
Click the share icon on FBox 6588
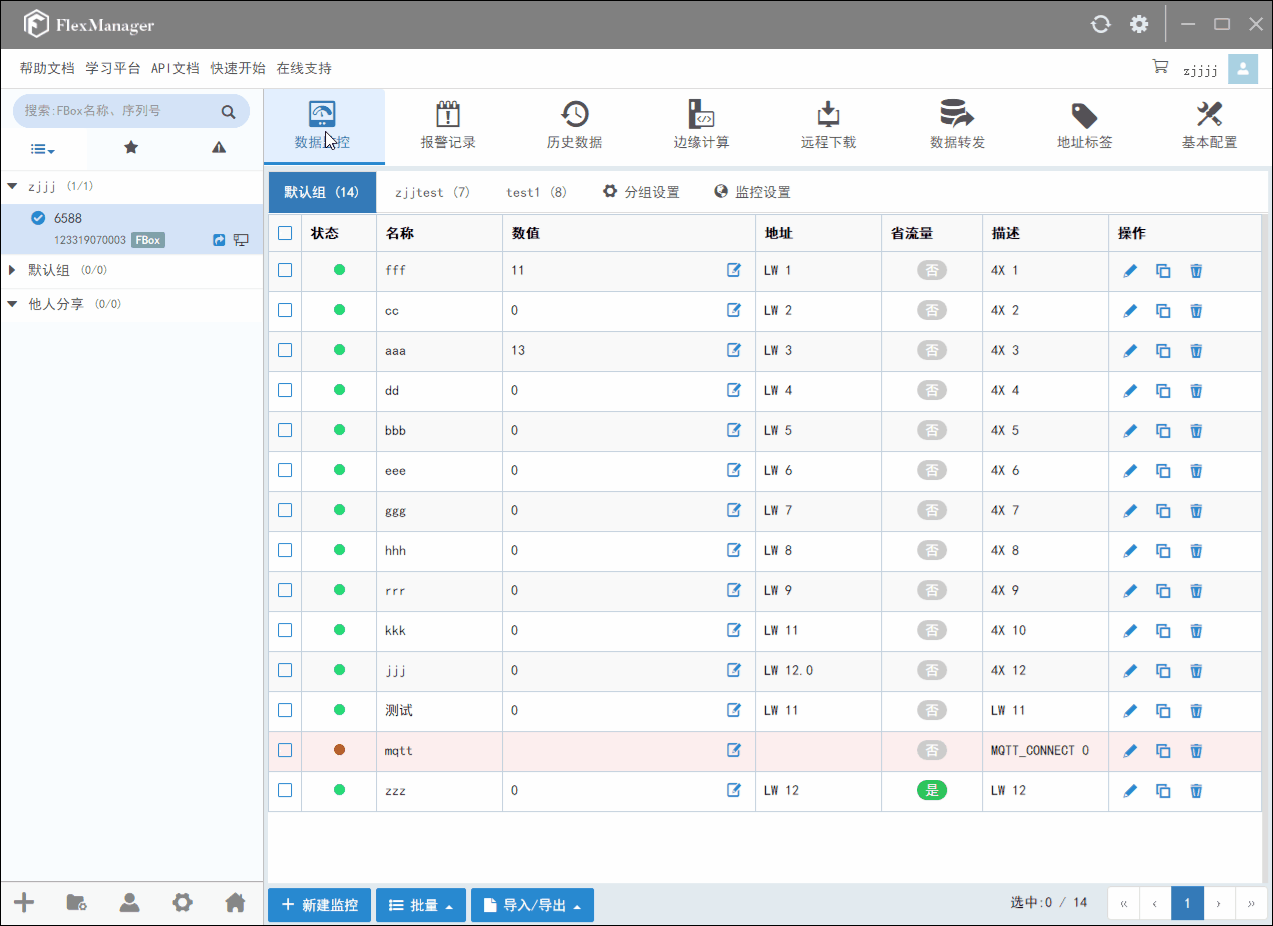[219, 240]
